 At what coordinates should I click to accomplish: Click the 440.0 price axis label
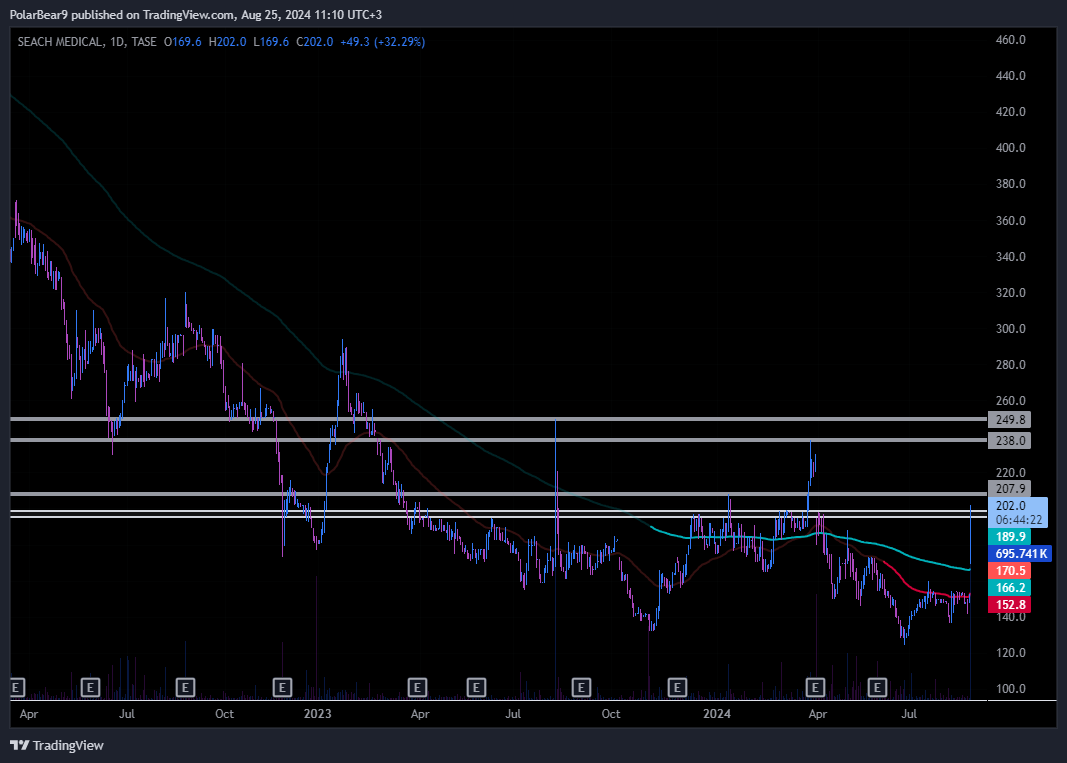point(1011,76)
